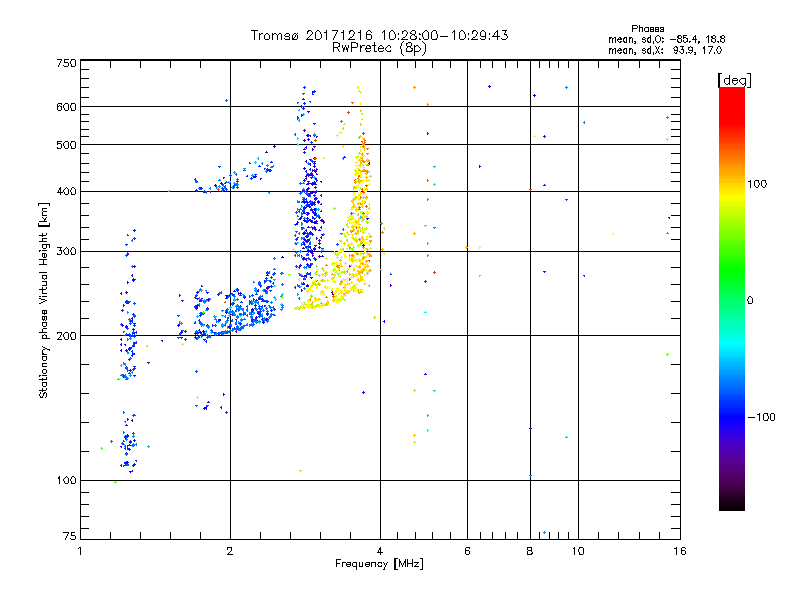
Task: Click the 'Stationary phase Virtual Height [km]' axis label
Action: pos(44,300)
